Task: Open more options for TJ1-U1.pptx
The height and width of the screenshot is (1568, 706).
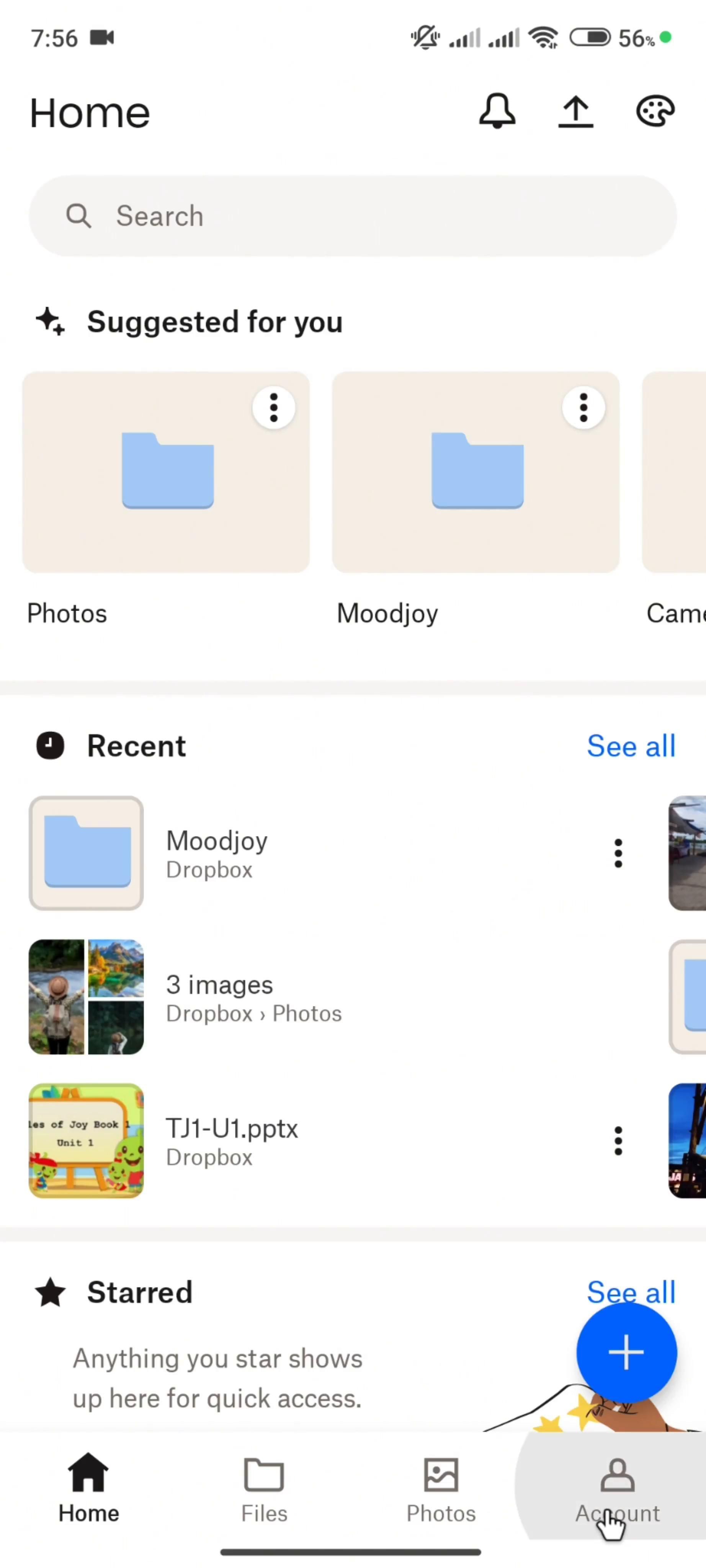Action: click(618, 1141)
